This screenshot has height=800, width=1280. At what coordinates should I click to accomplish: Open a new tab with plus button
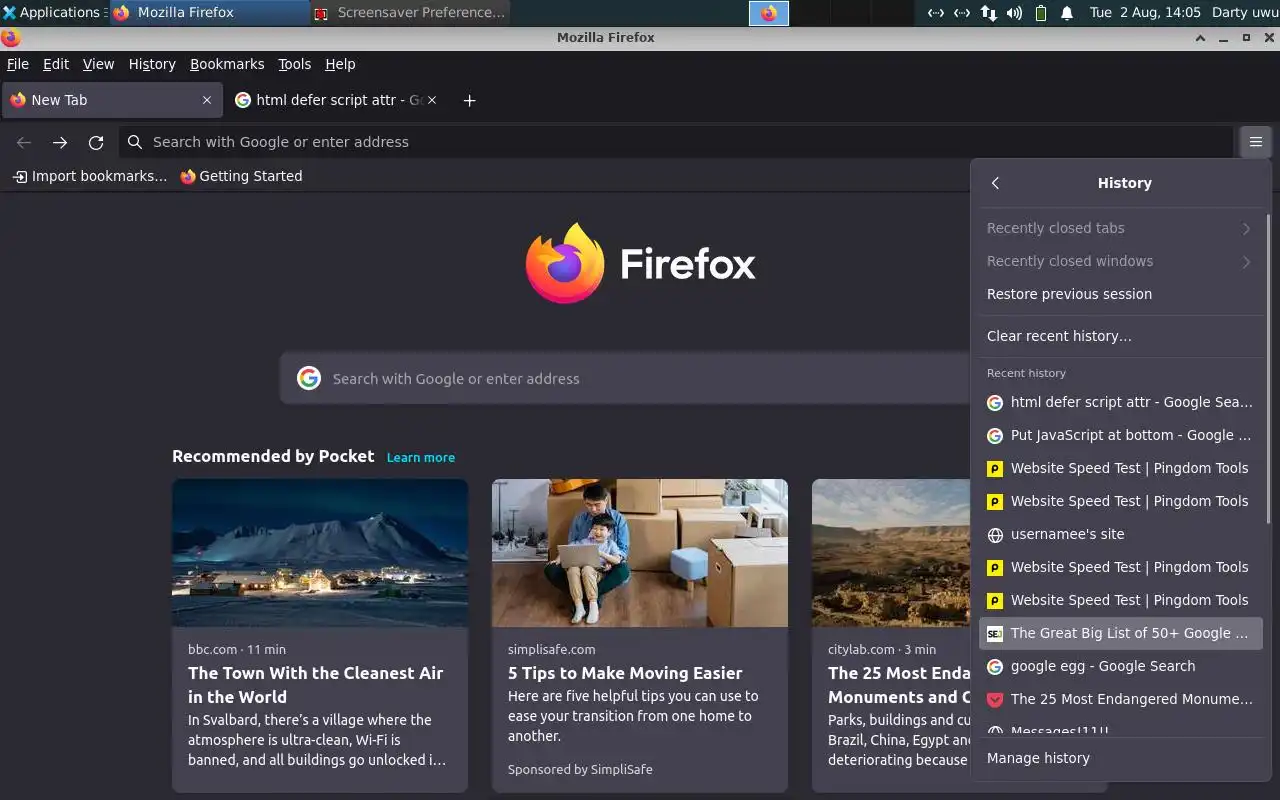coord(469,100)
